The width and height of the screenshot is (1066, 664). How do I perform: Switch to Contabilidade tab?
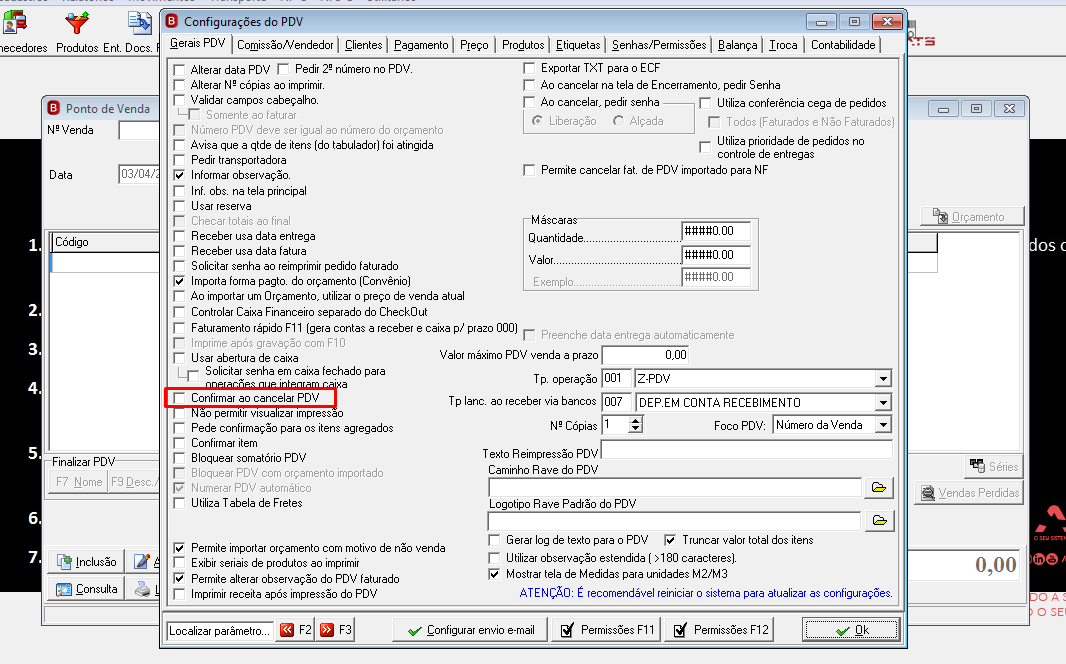pos(843,45)
